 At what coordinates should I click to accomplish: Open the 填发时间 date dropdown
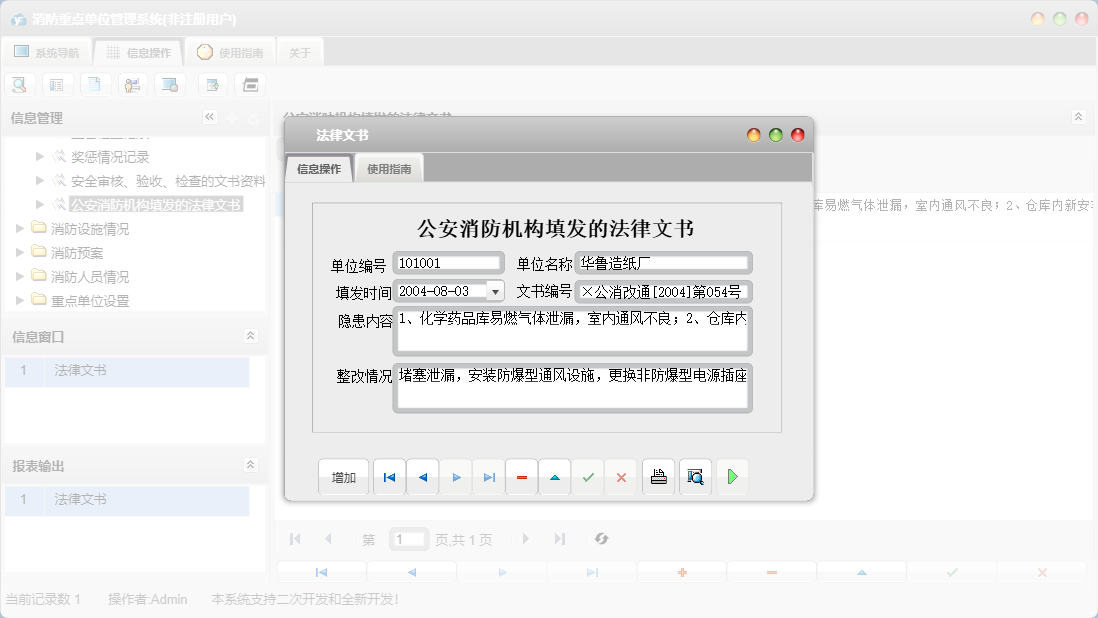(x=494, y=291)
